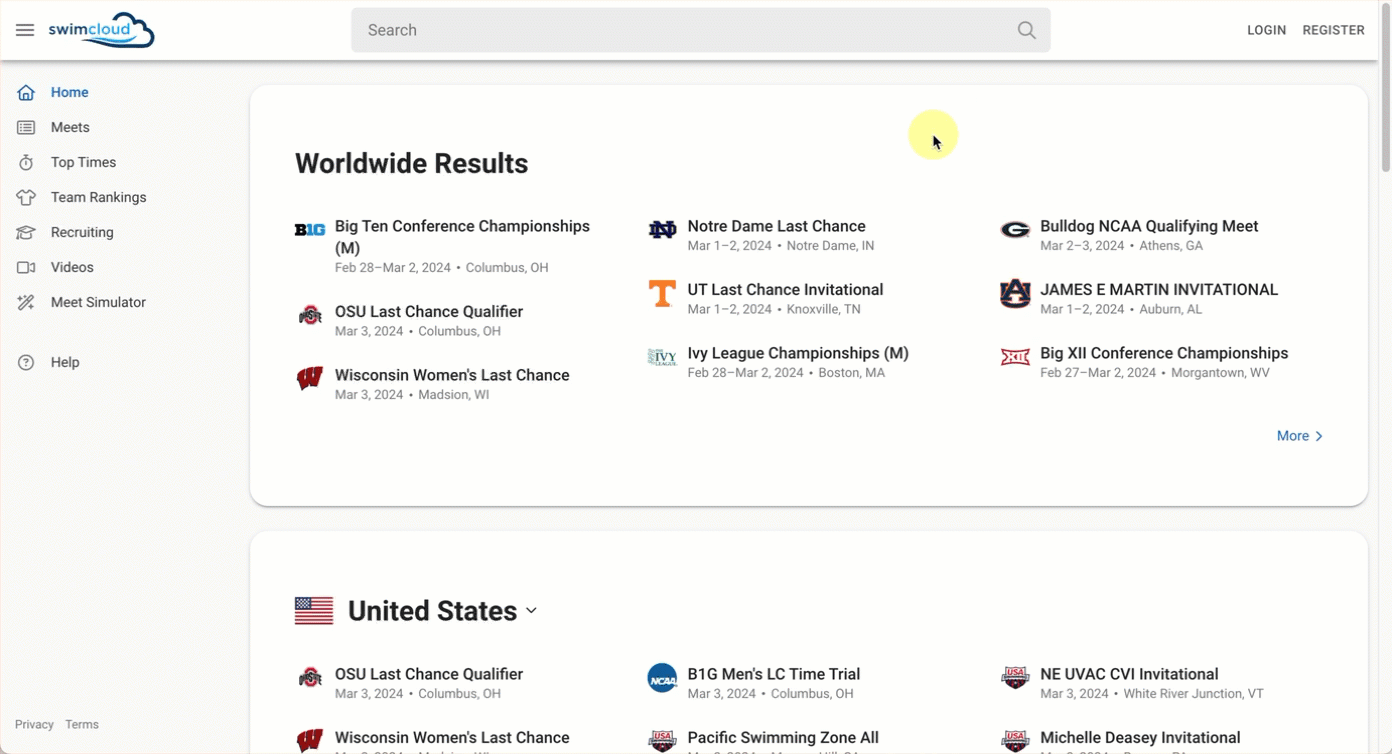Click the Top Times stopwatch icon
This screenshot has height=754, width=1392.
tap(26, 162)
